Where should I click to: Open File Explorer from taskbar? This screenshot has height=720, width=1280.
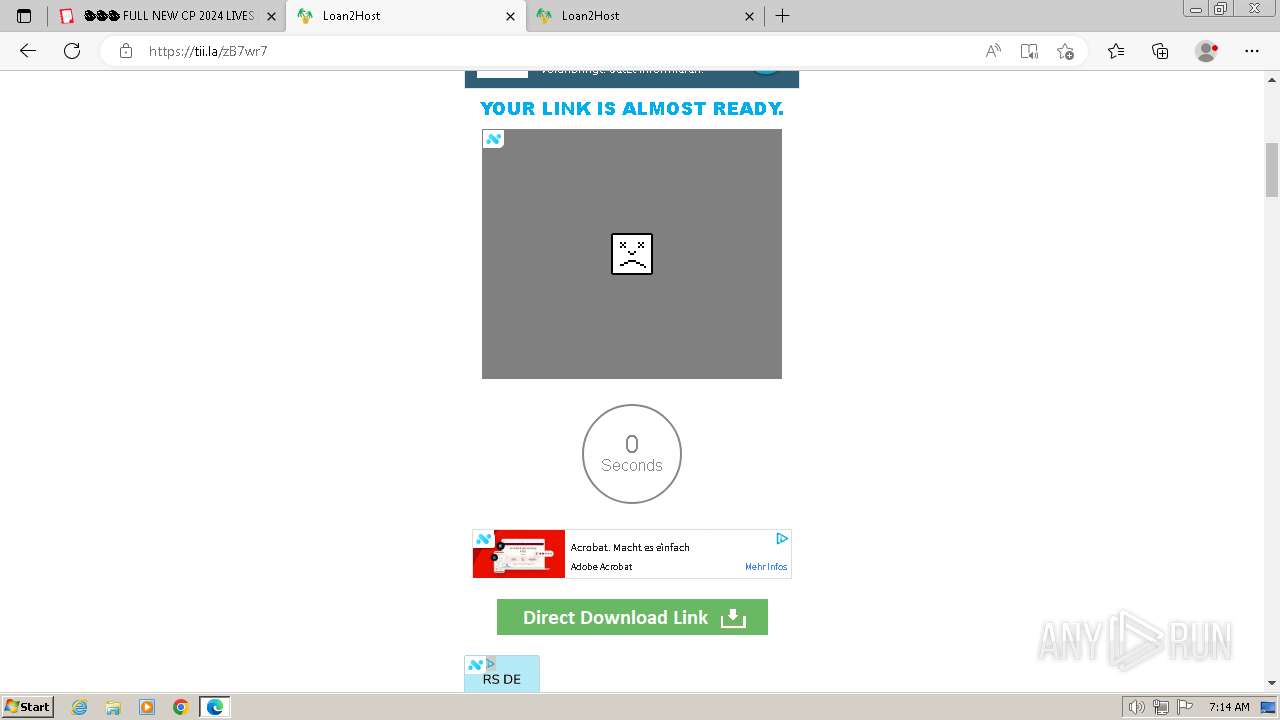[x=113, y=707]
